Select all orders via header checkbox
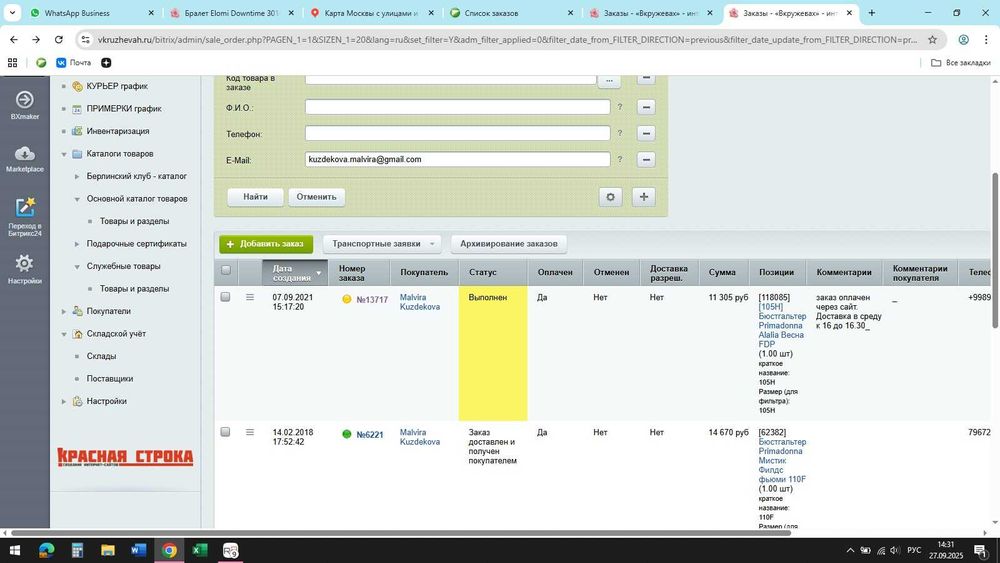Screen dimensions: 1000x563 [x=226, y=270]
